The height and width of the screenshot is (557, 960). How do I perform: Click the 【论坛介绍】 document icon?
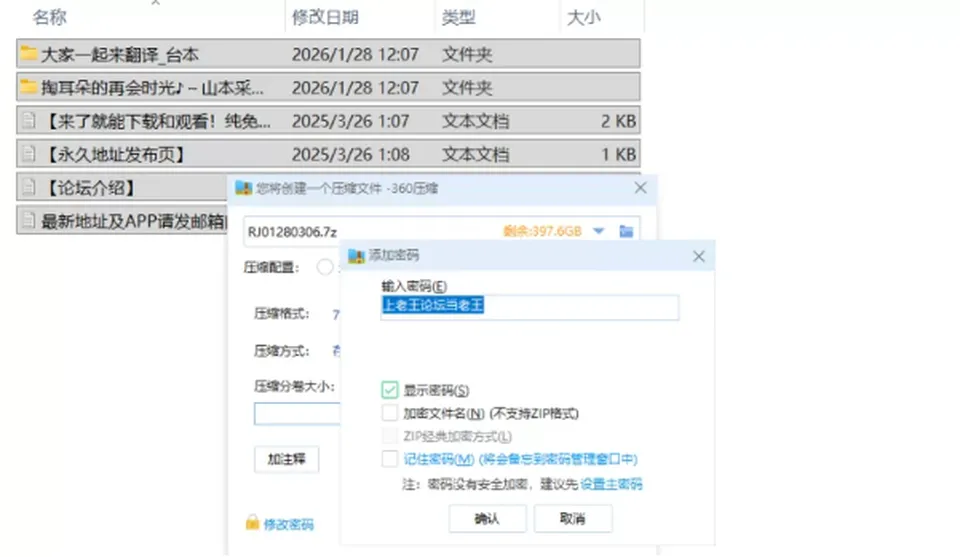28,187
